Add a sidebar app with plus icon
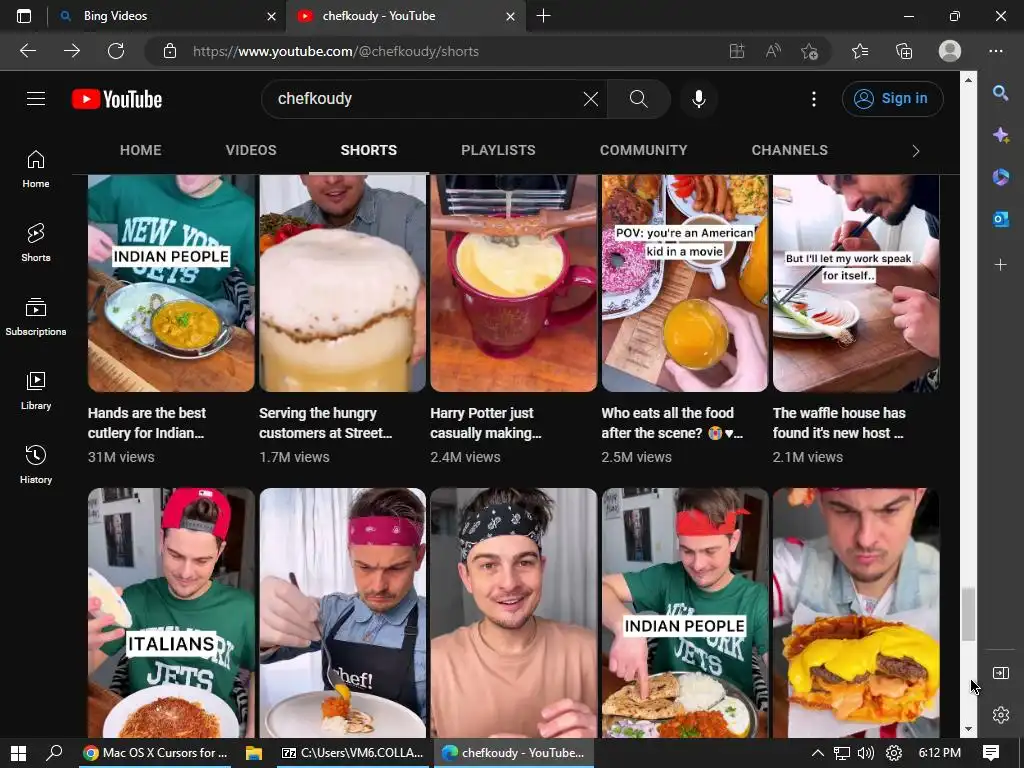1024x768 pixels. point(1000,264)
